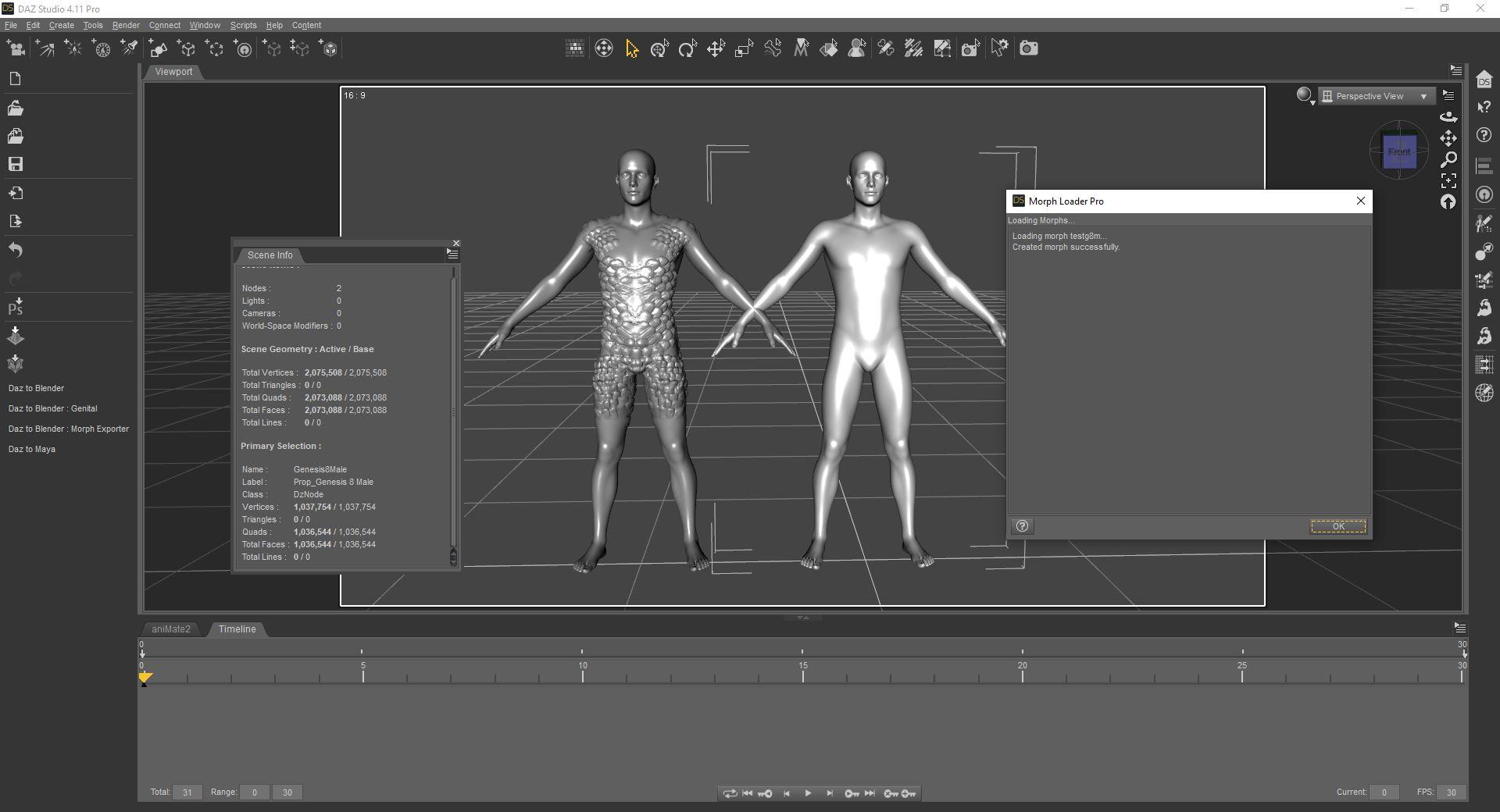The width and height of the screenshot is (1500, 812).
Task: Run the Daz to Maya script
Action: click(x=31, y=449)
